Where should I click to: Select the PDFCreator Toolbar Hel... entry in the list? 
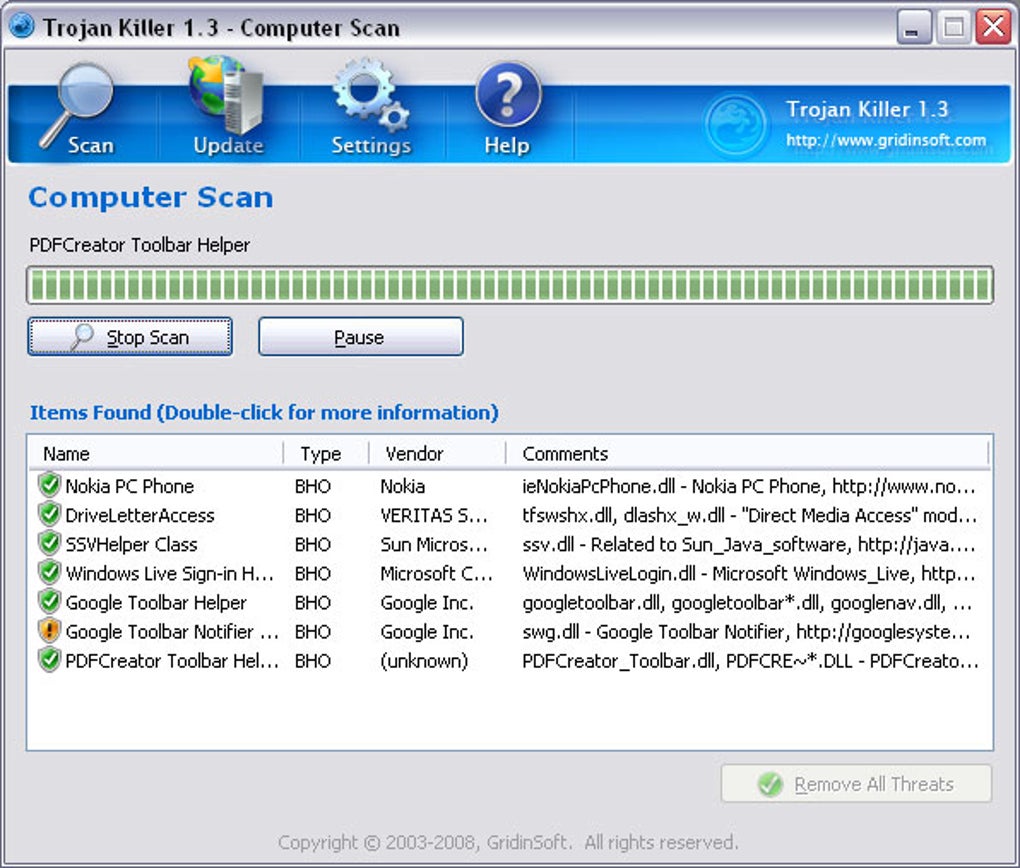click(x=172, y=660)
